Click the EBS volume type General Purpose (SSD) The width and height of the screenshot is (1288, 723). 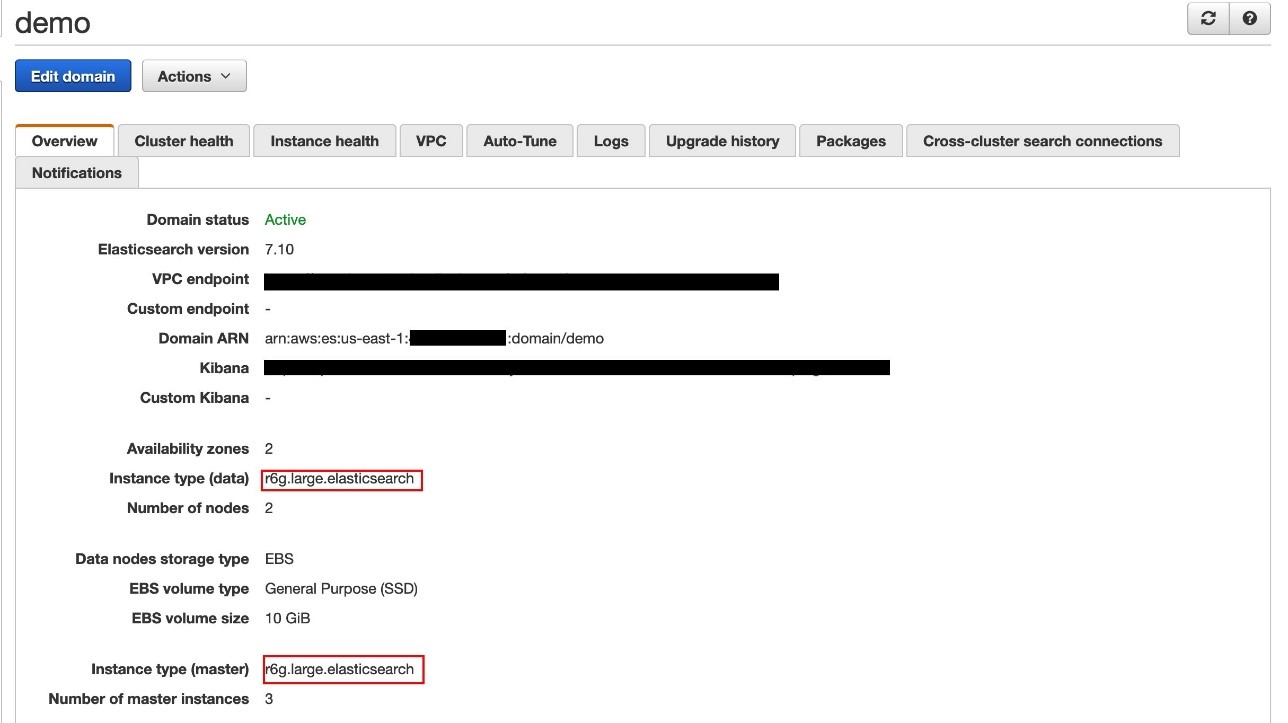pos(341,589)
